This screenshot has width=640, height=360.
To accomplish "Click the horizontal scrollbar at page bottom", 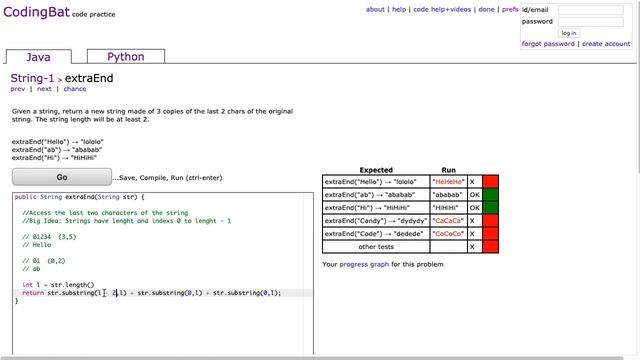I will pyautogui.click(x=312, y=358).
